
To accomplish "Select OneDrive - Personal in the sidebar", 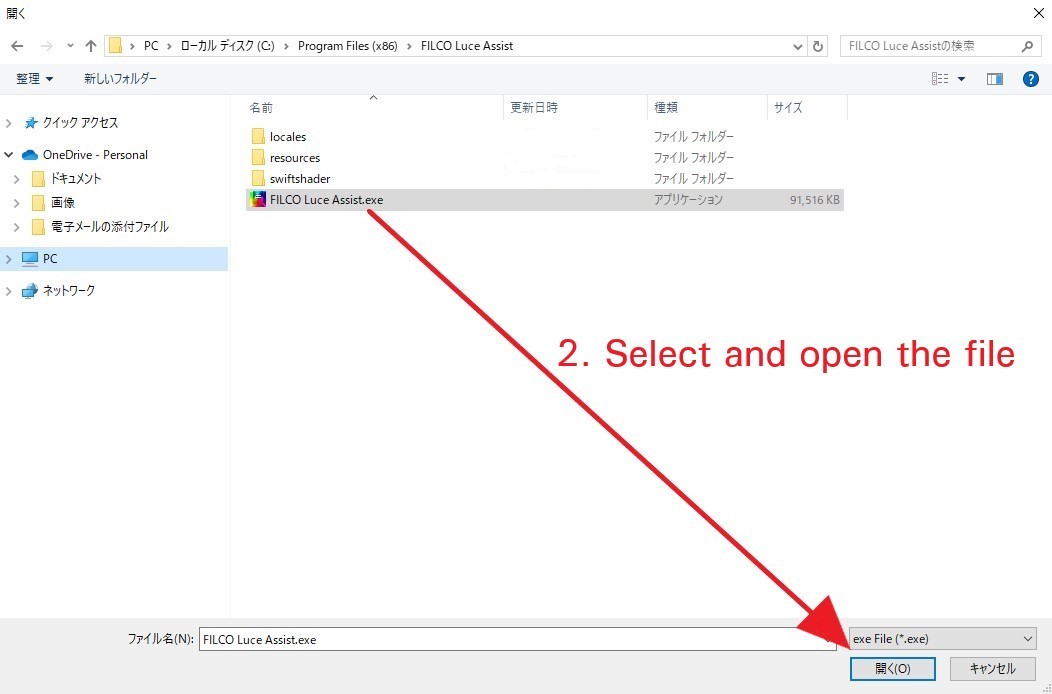I will click(95, 155).
